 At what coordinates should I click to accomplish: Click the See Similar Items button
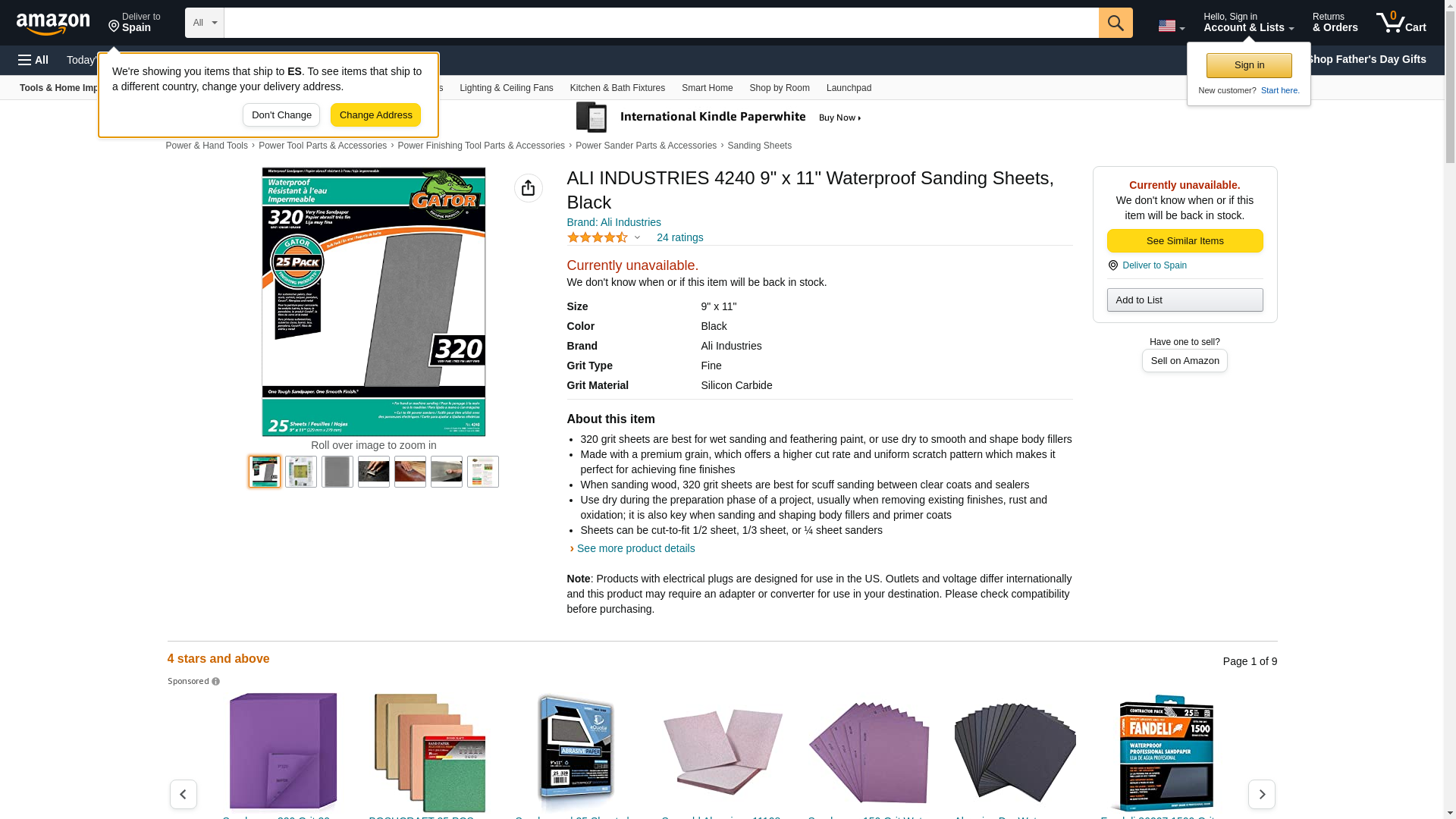(x=1185, y=240)
